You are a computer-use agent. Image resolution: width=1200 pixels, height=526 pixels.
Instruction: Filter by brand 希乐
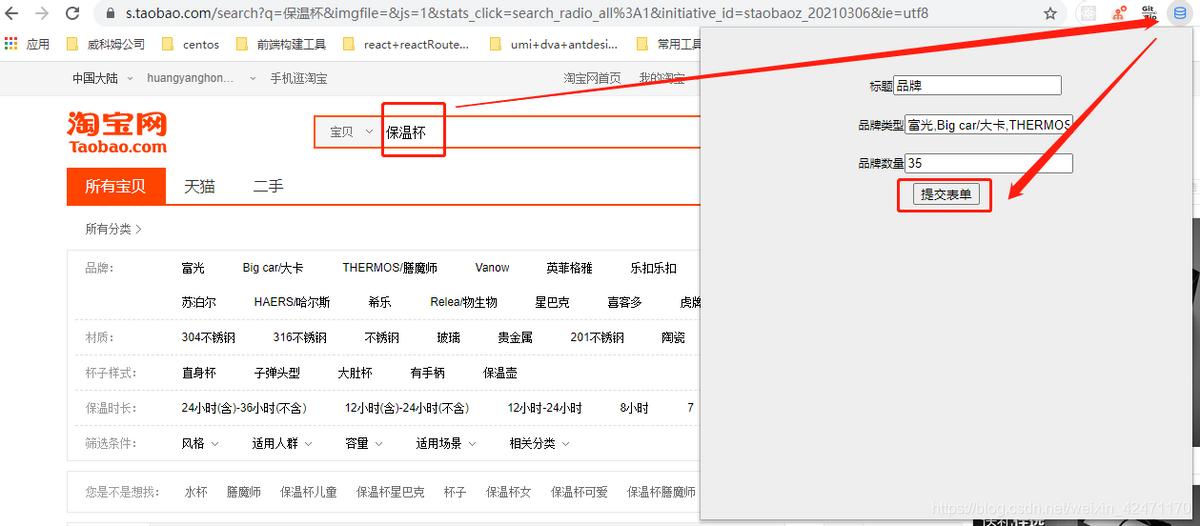(x=380, y=302)
